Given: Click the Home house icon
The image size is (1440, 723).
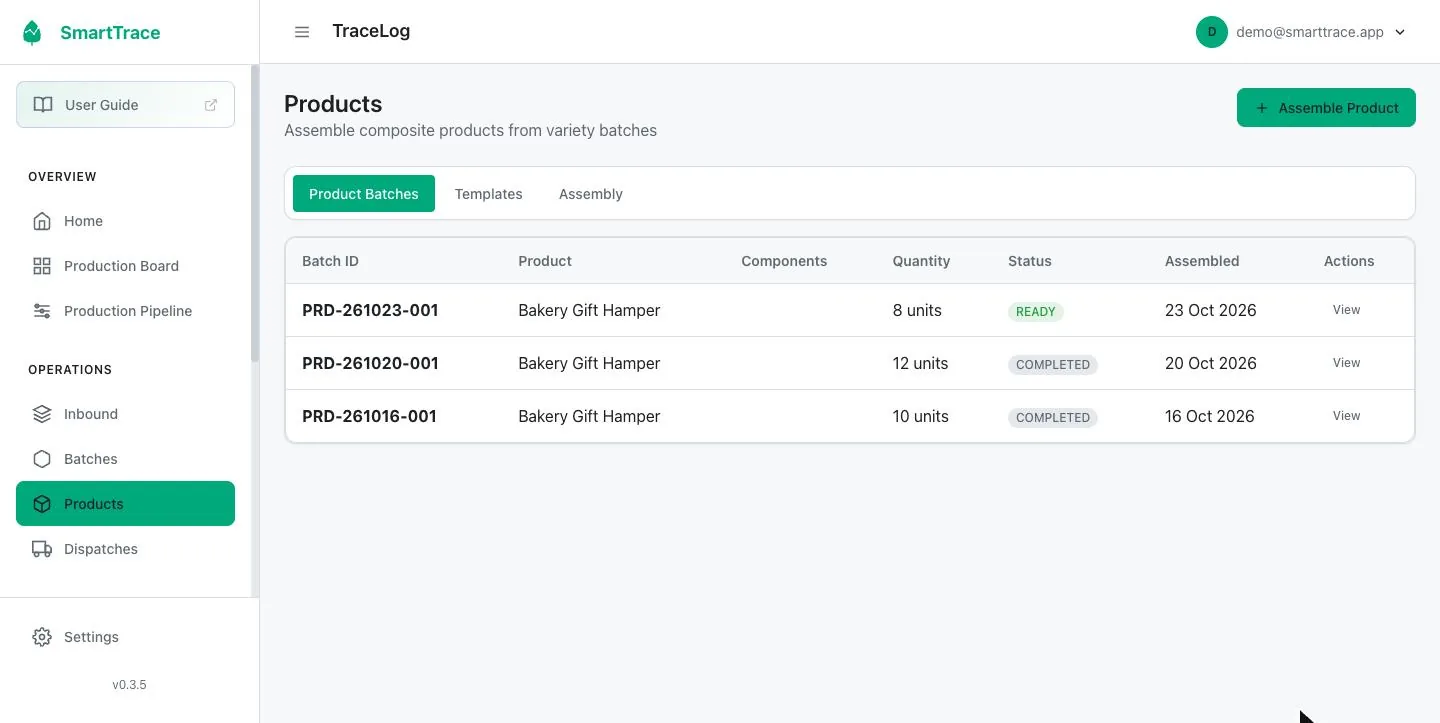Looking at the screenshot, I should coord(42,221).
